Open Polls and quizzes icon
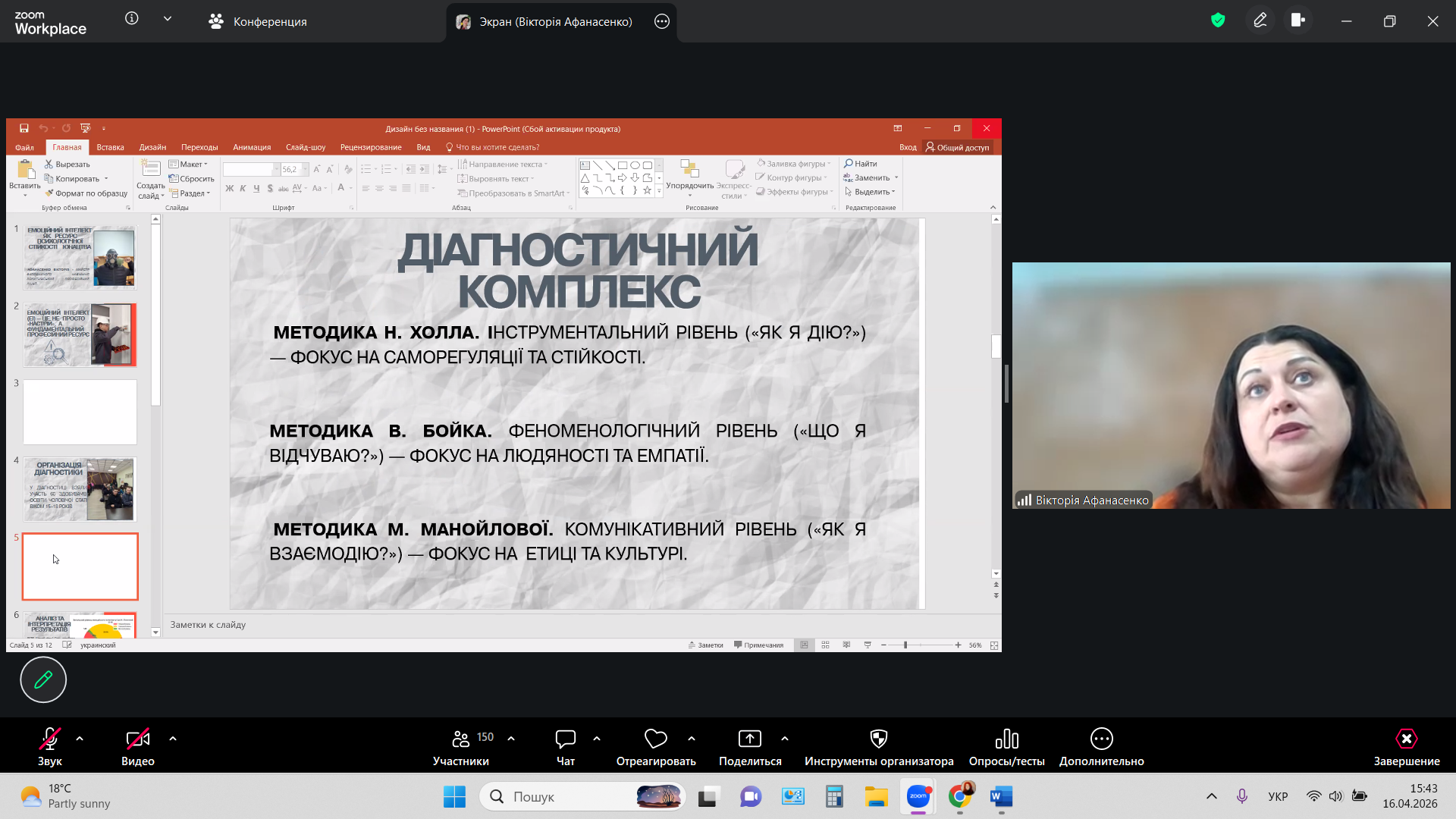 (x=1006, y=739)
